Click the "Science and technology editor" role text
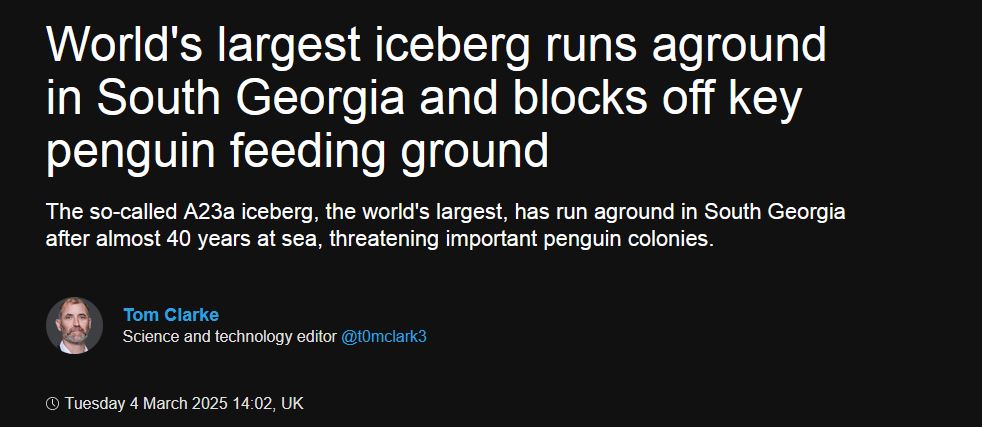 pos(229,336)
